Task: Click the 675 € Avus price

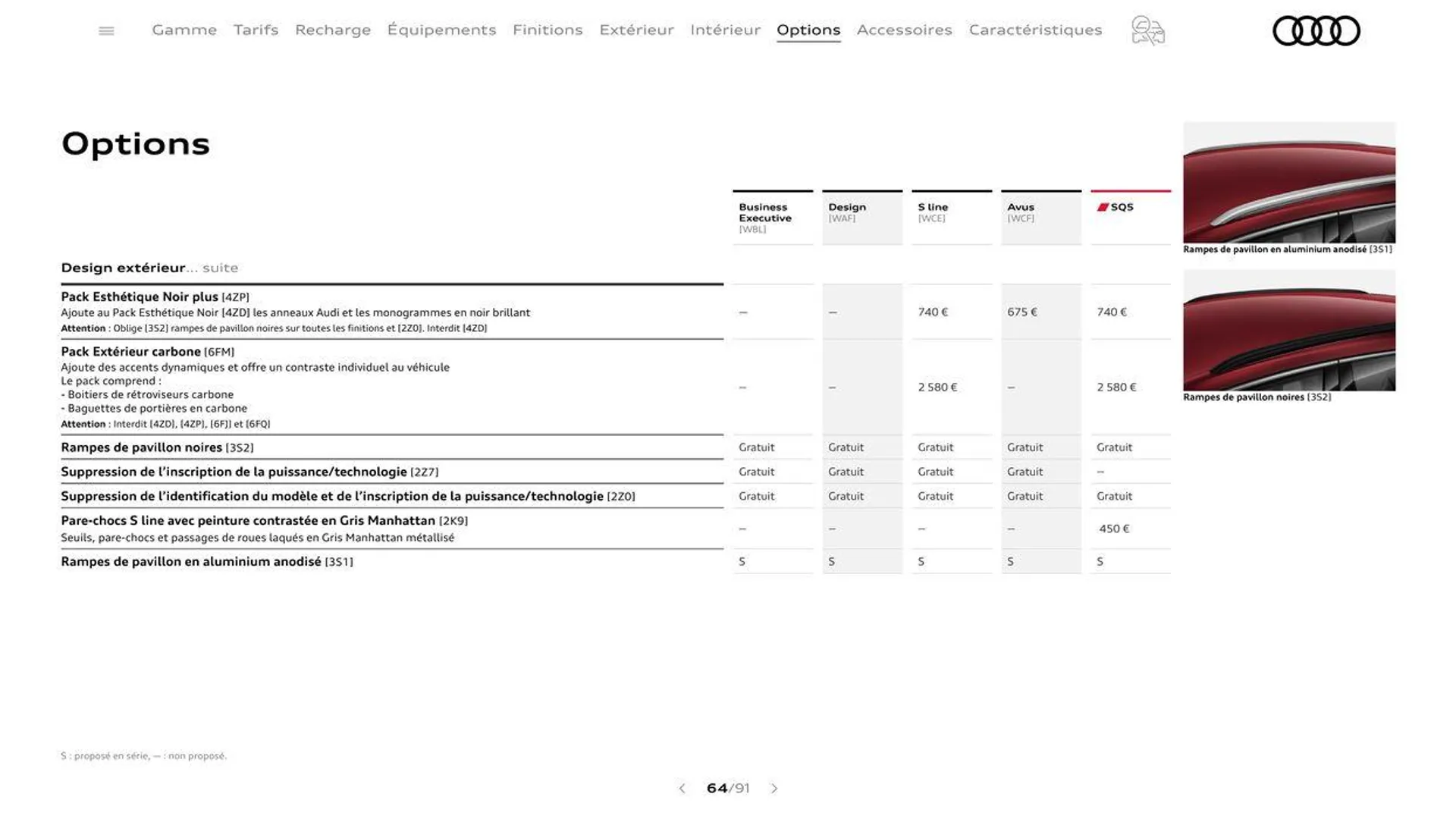Action: (x=1022, y=312)
